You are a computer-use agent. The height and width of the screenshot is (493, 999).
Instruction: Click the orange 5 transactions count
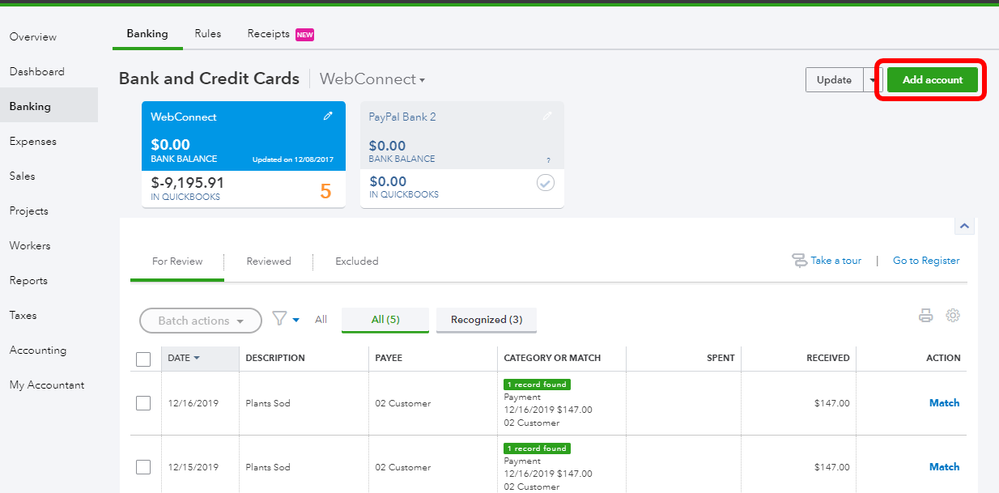pos(326,191)
